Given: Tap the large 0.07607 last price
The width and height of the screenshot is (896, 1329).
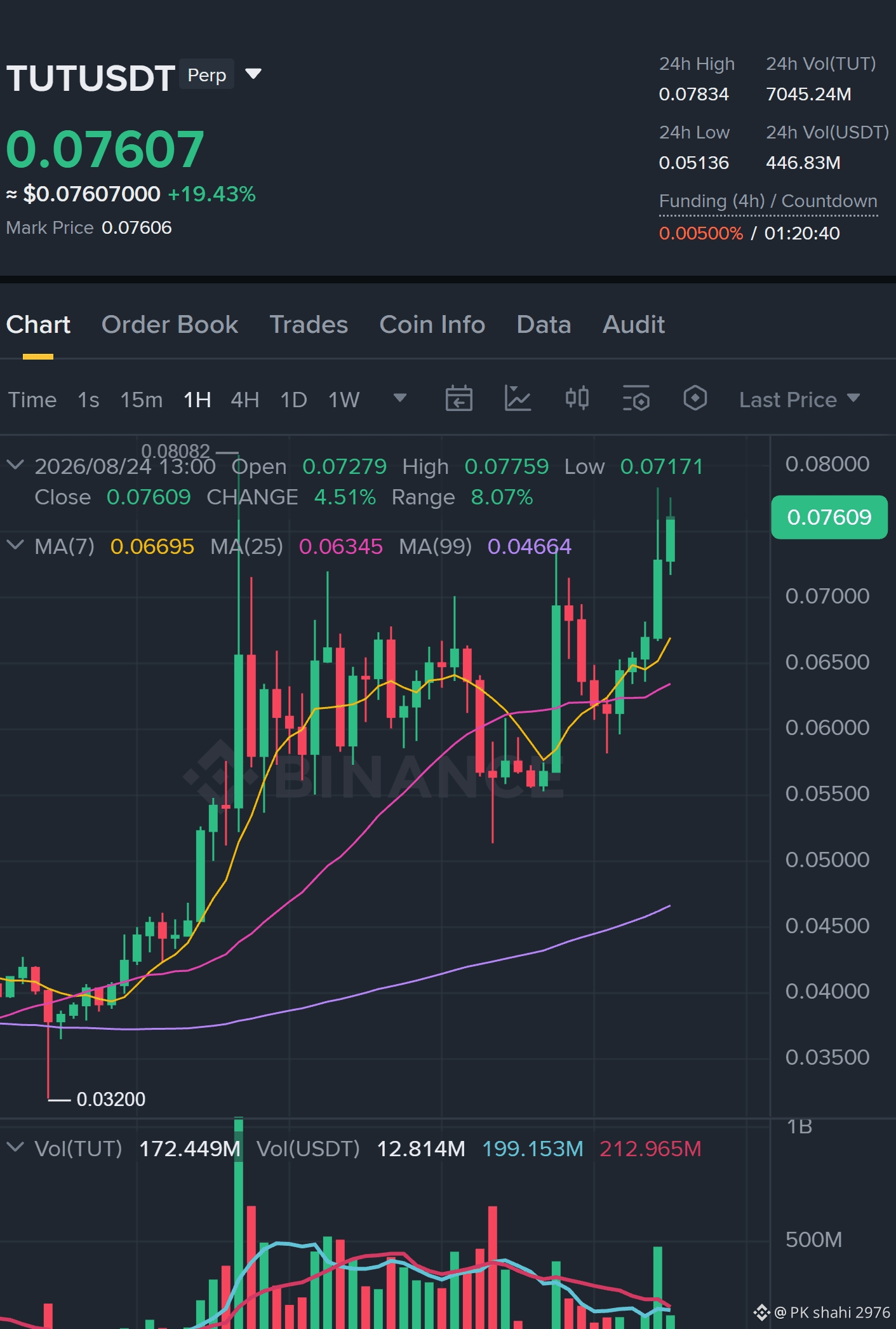Looking at the screenshot, I should pos(105,149).
